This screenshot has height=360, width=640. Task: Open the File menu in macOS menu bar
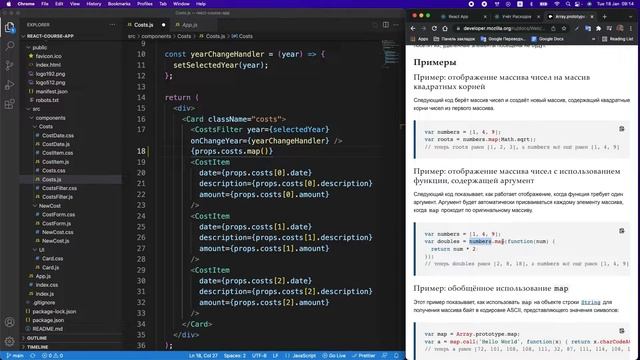click(x=45, y=4)
